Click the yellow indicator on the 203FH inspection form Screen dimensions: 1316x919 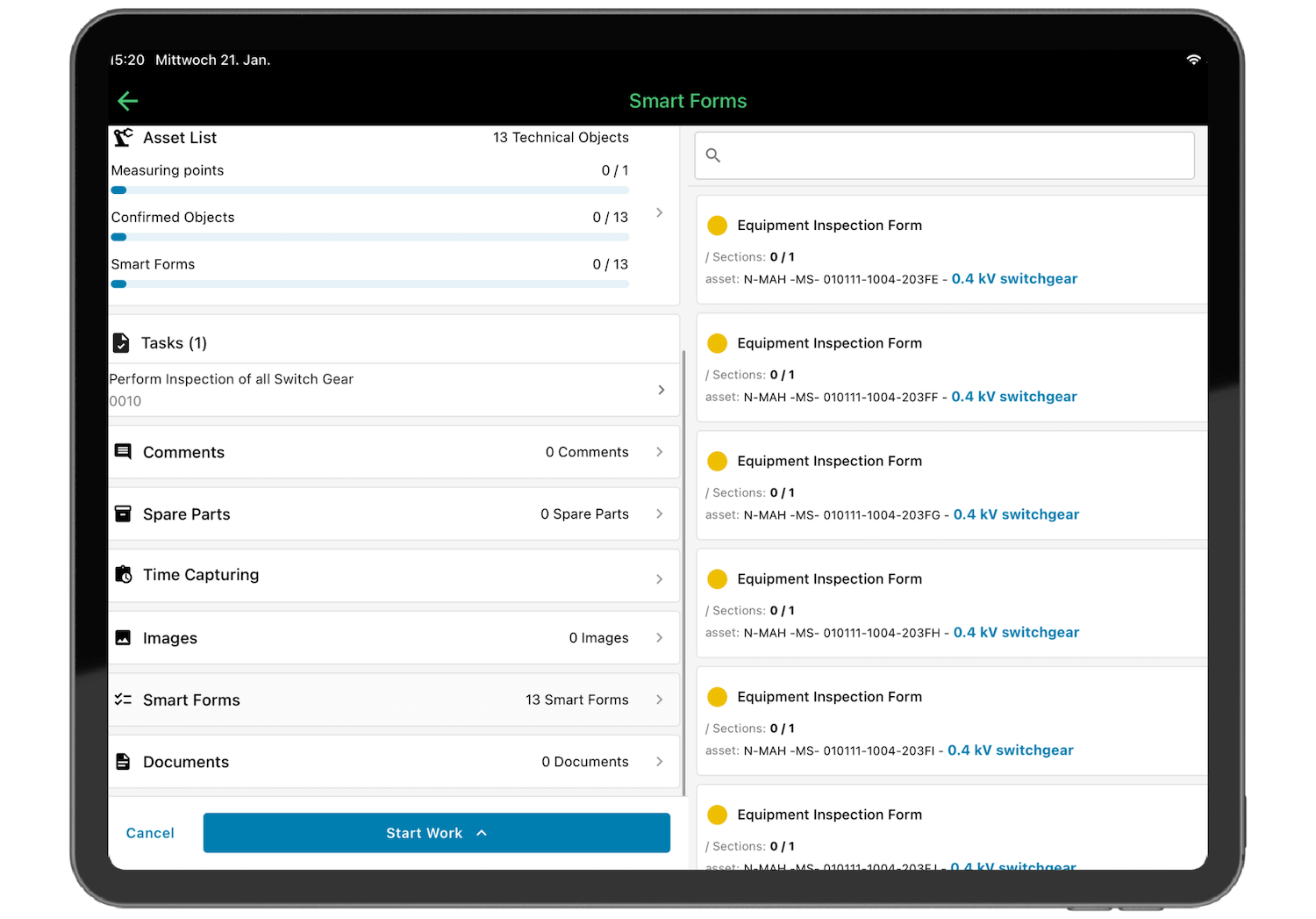(x=717, y=578)
